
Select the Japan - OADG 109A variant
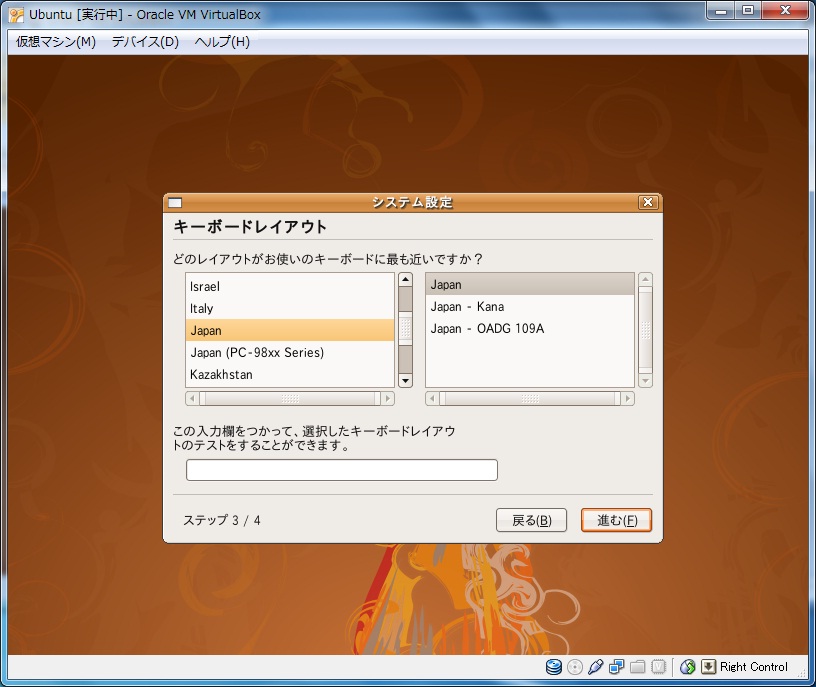530,328
